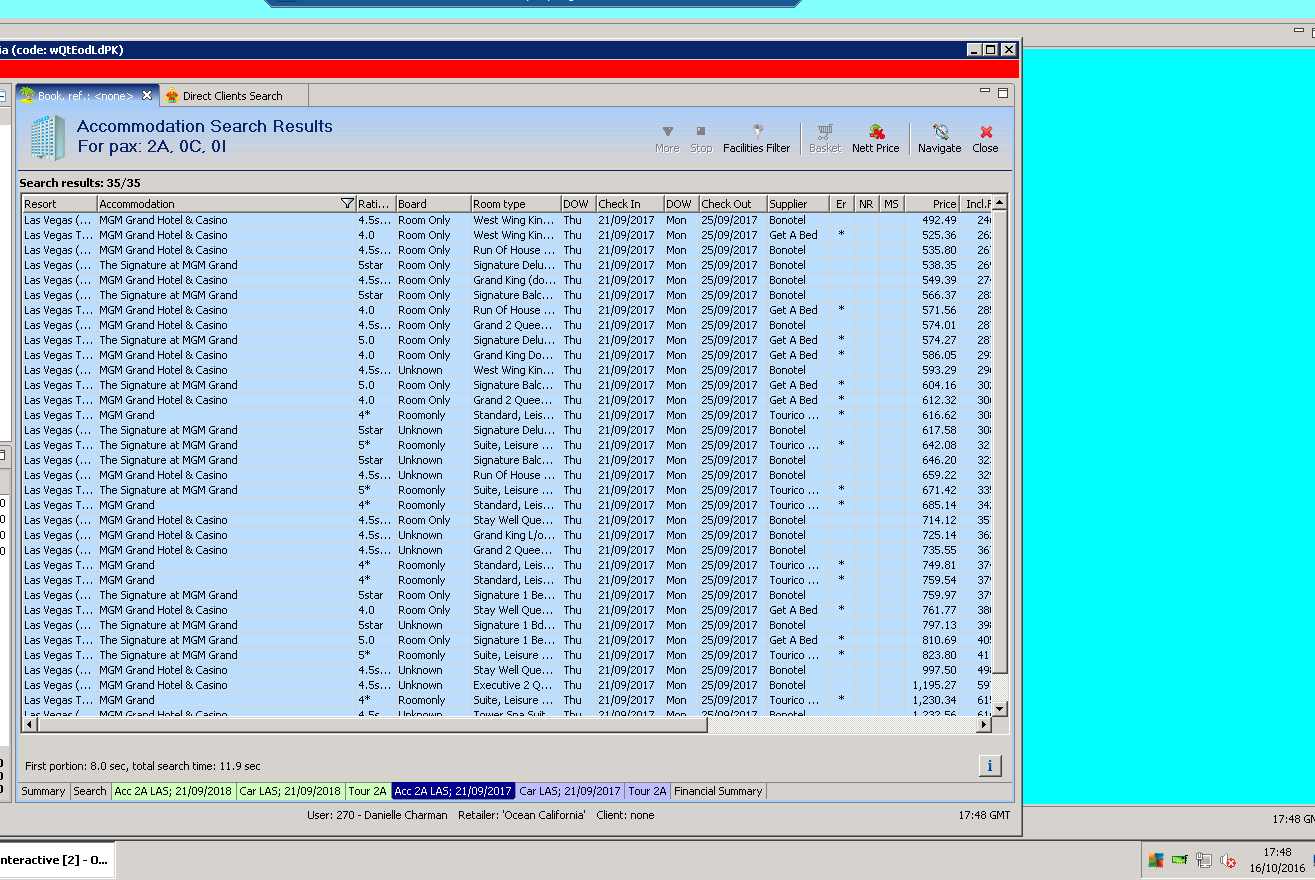Click the blue info button

click(x=989, y=766)
